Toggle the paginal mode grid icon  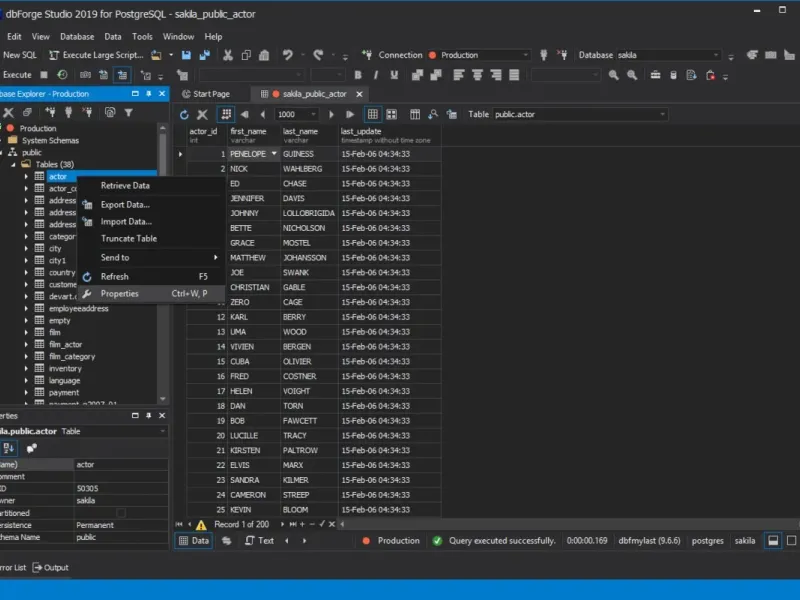click(x=226, y=114)
